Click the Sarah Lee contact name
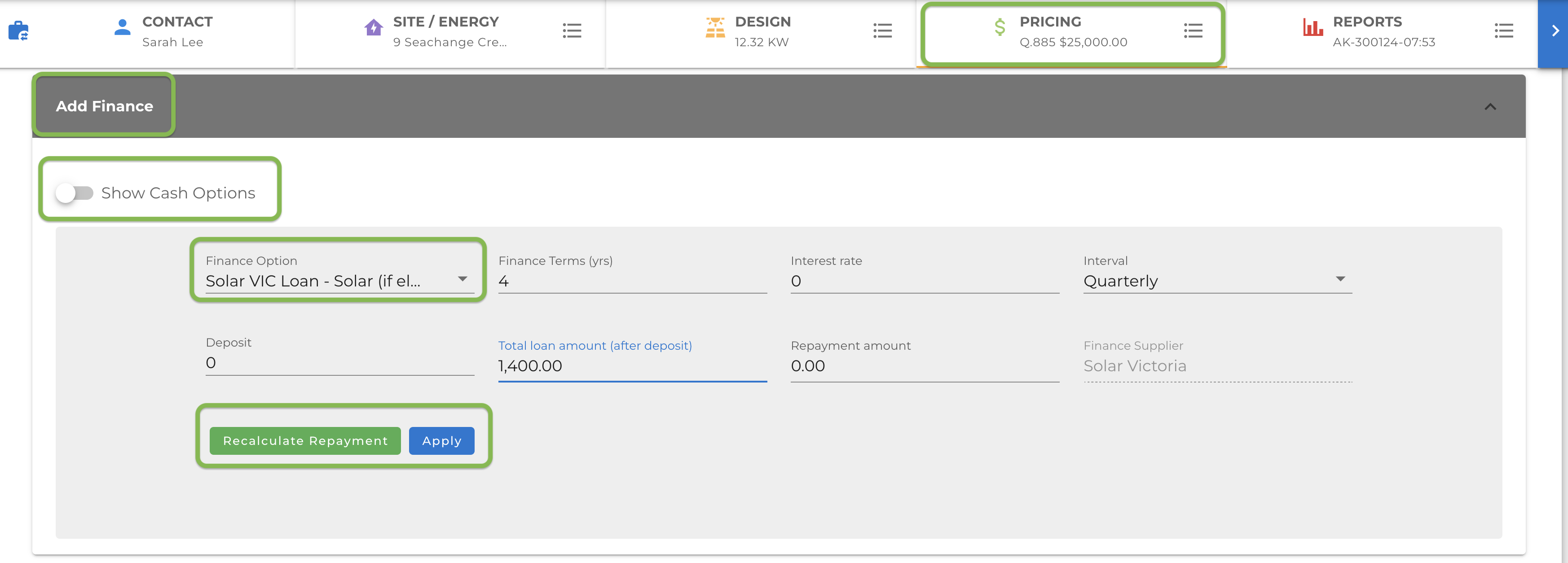The height and width of the screenshot is (563, 1568). [x=172, y=42]
